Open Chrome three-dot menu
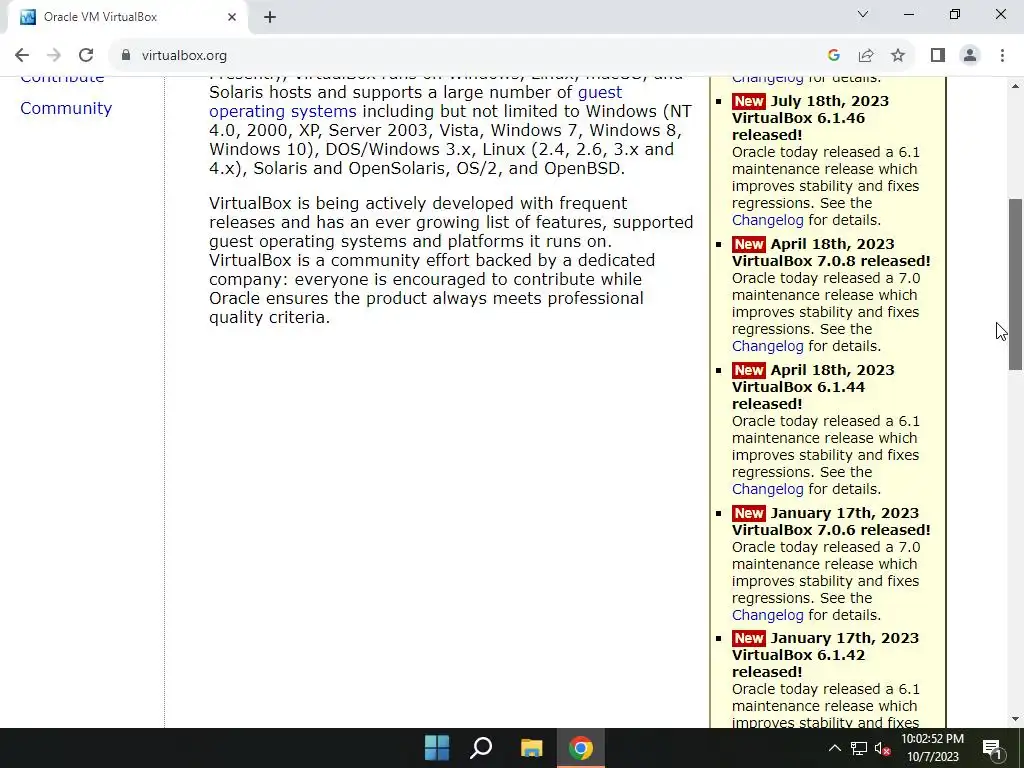Screen dimensions: 1024x768 1002,56
